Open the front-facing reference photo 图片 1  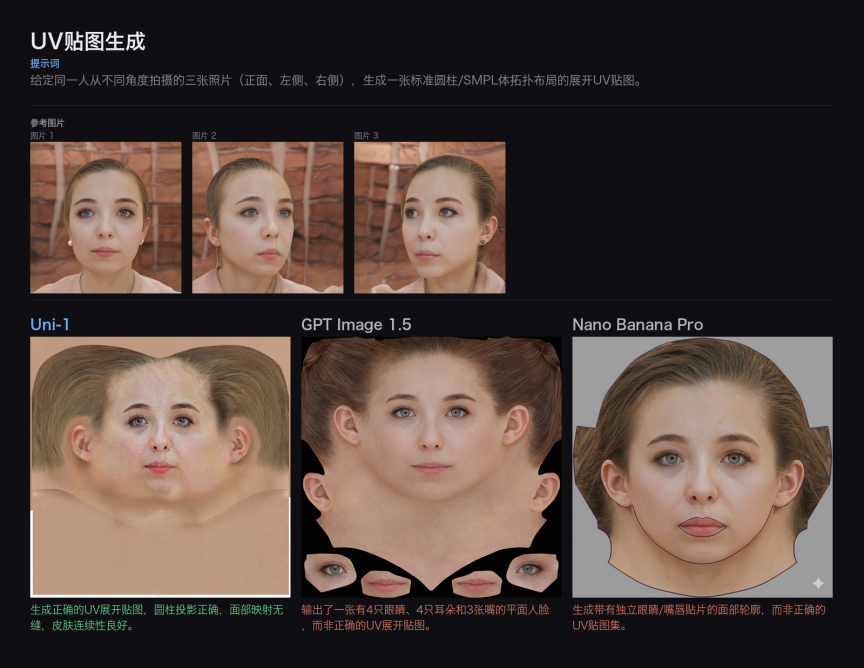(x=106, y=217)
